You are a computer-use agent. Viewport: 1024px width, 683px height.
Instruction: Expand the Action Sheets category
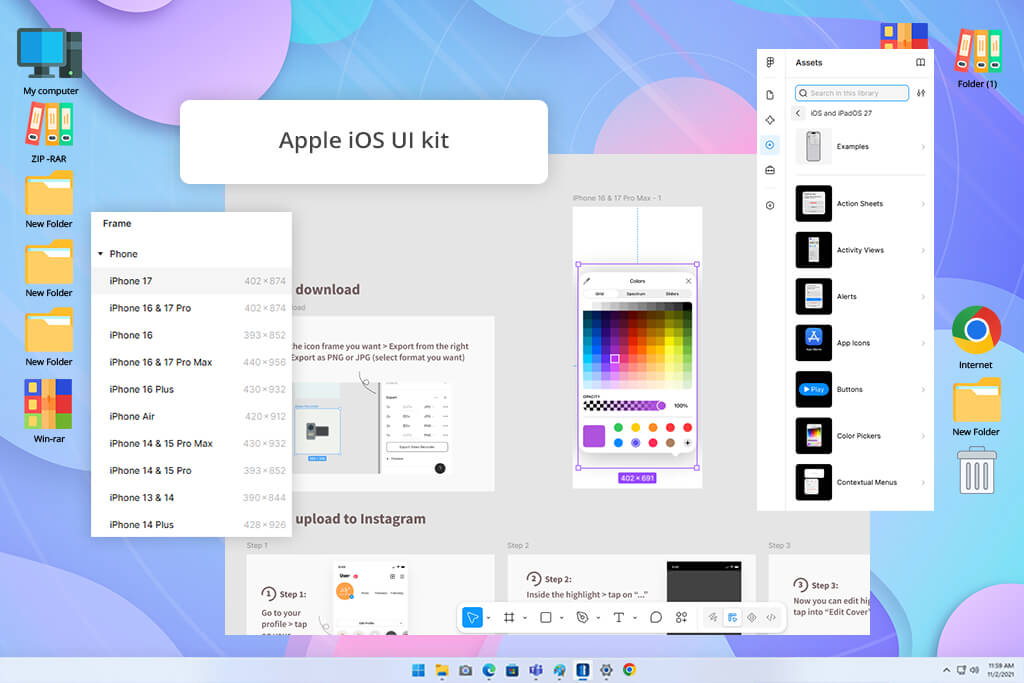pyautogui.click(x=861, y=204)
